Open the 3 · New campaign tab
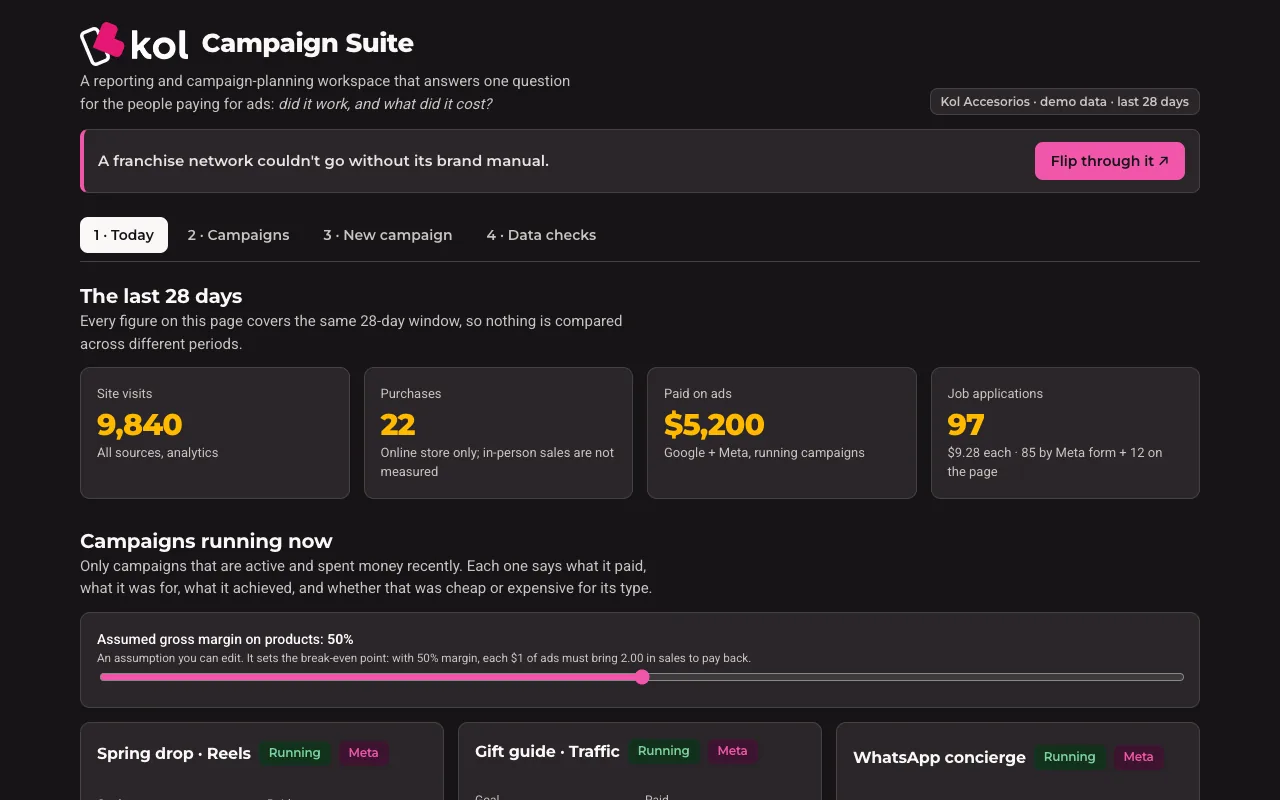Viewport: 1280px width, 800px height. (387, 235)
